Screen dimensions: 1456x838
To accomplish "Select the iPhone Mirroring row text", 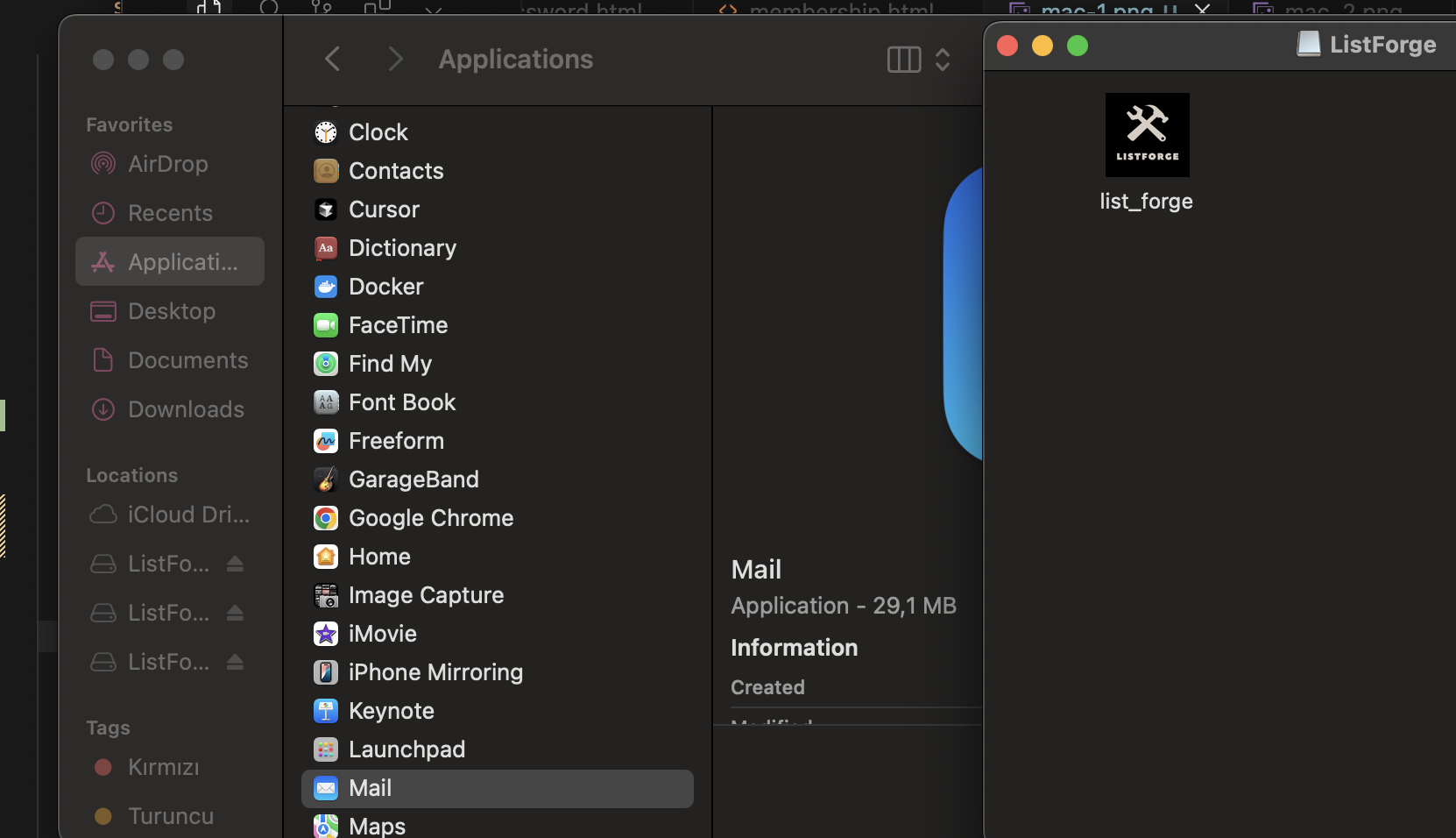I will [435, 672].
